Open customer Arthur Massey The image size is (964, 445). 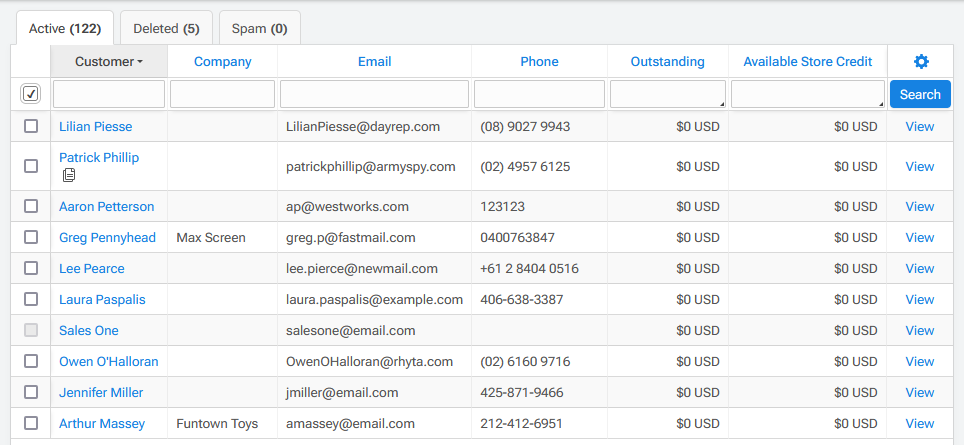(102, 423)
